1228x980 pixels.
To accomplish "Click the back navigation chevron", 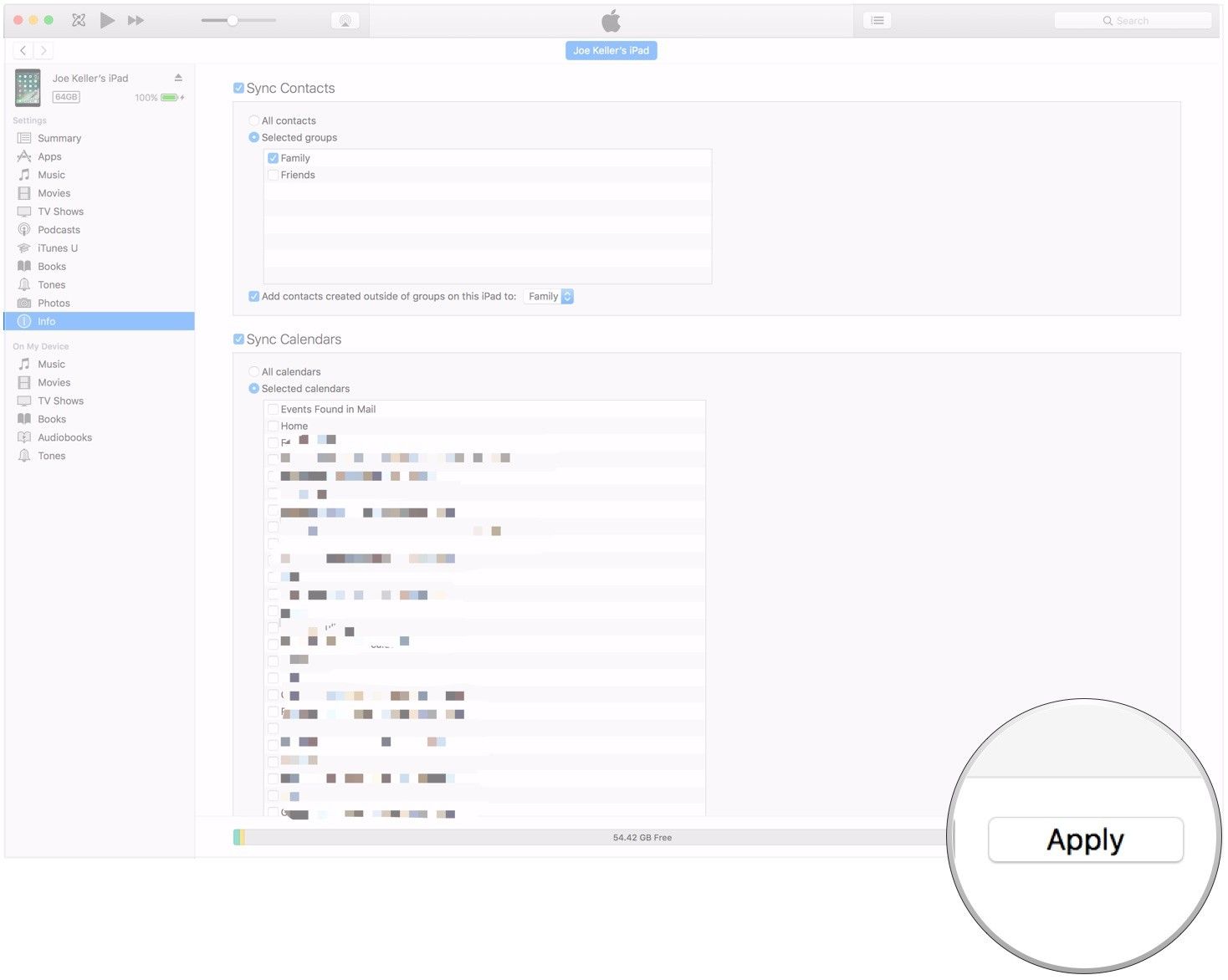I will (23, 51).
